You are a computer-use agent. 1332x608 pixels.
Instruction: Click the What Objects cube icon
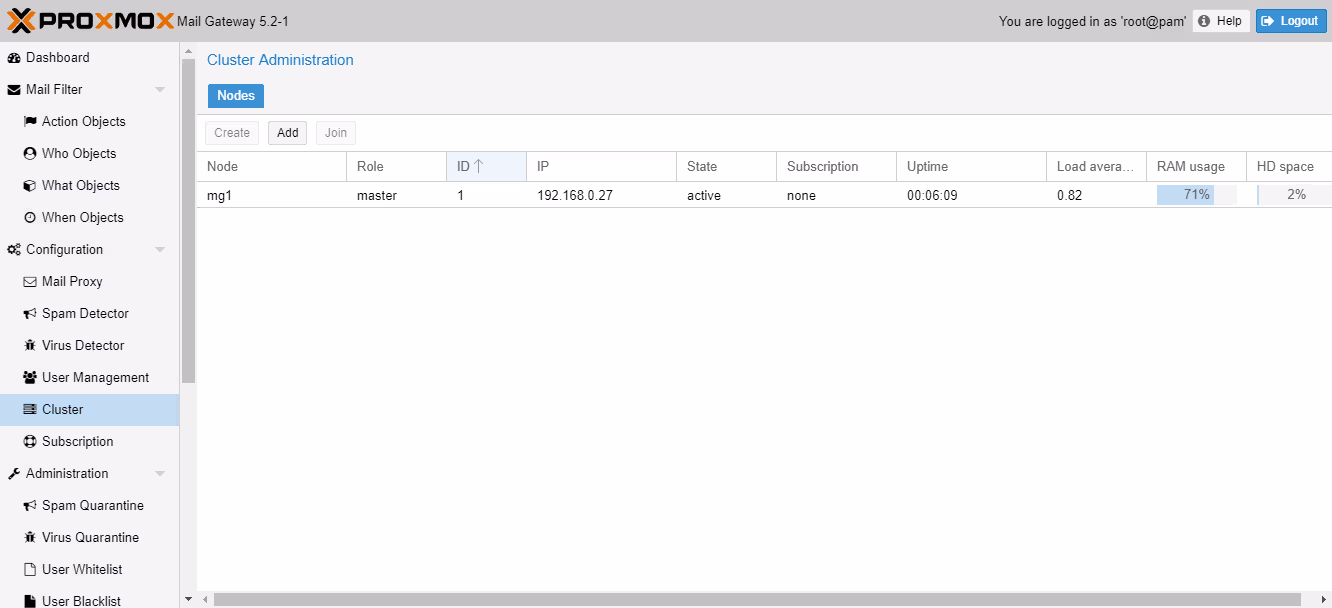pos(30,186)
